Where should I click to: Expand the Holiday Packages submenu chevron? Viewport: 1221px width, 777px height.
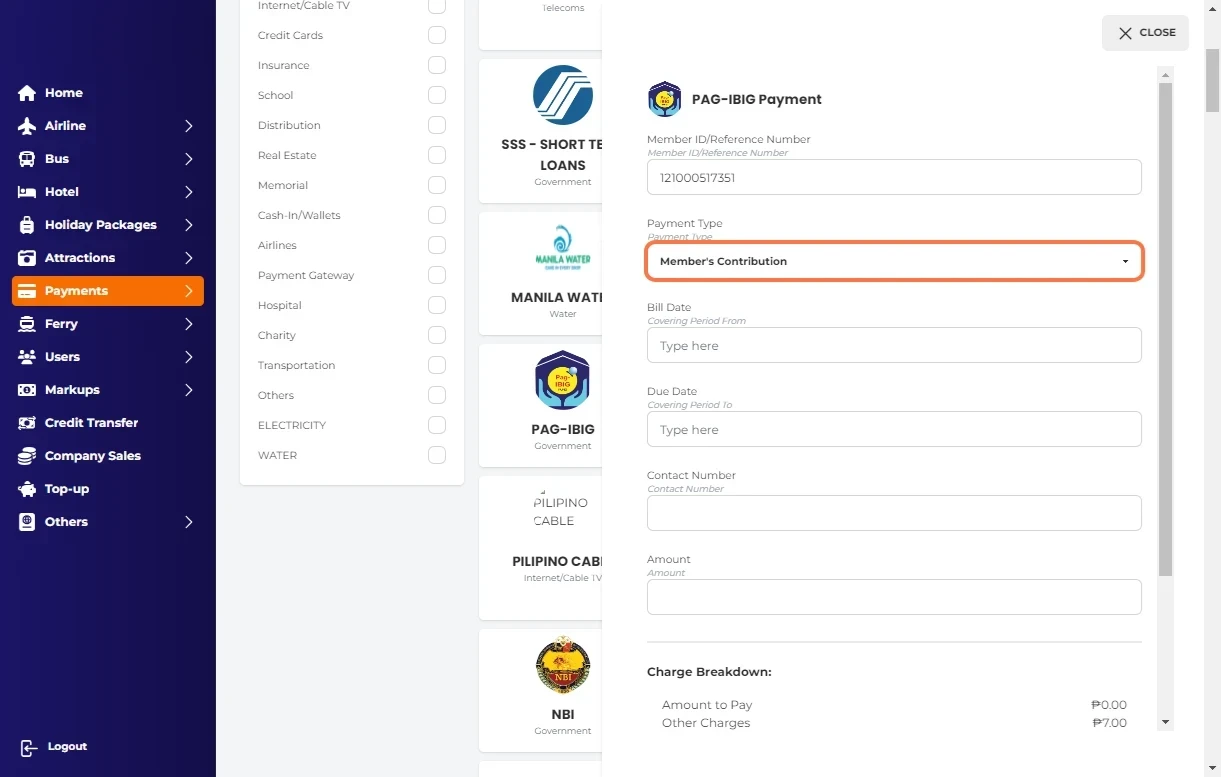(x=188, y=225)
